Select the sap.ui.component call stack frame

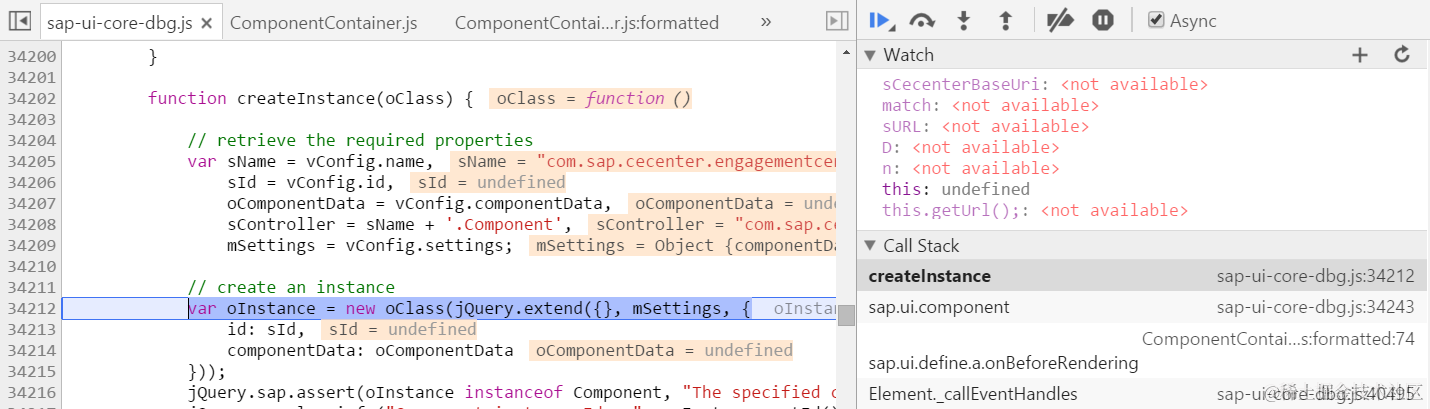pyautogui.click(x=1143, y=307)
